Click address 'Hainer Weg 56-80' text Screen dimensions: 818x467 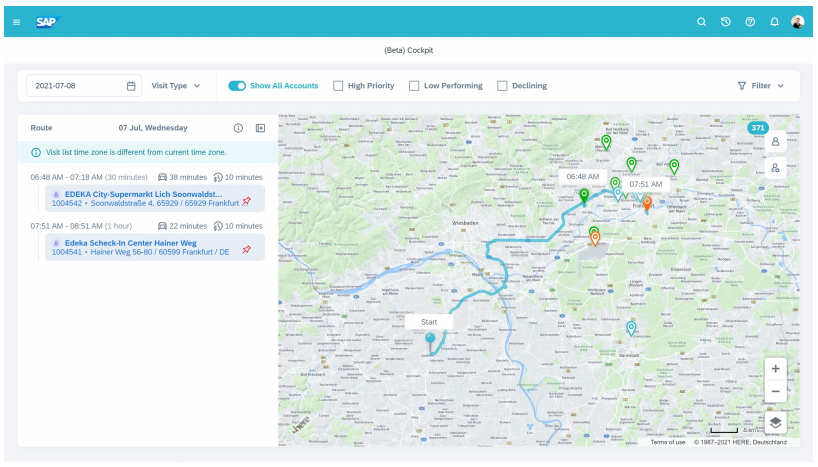122,252
